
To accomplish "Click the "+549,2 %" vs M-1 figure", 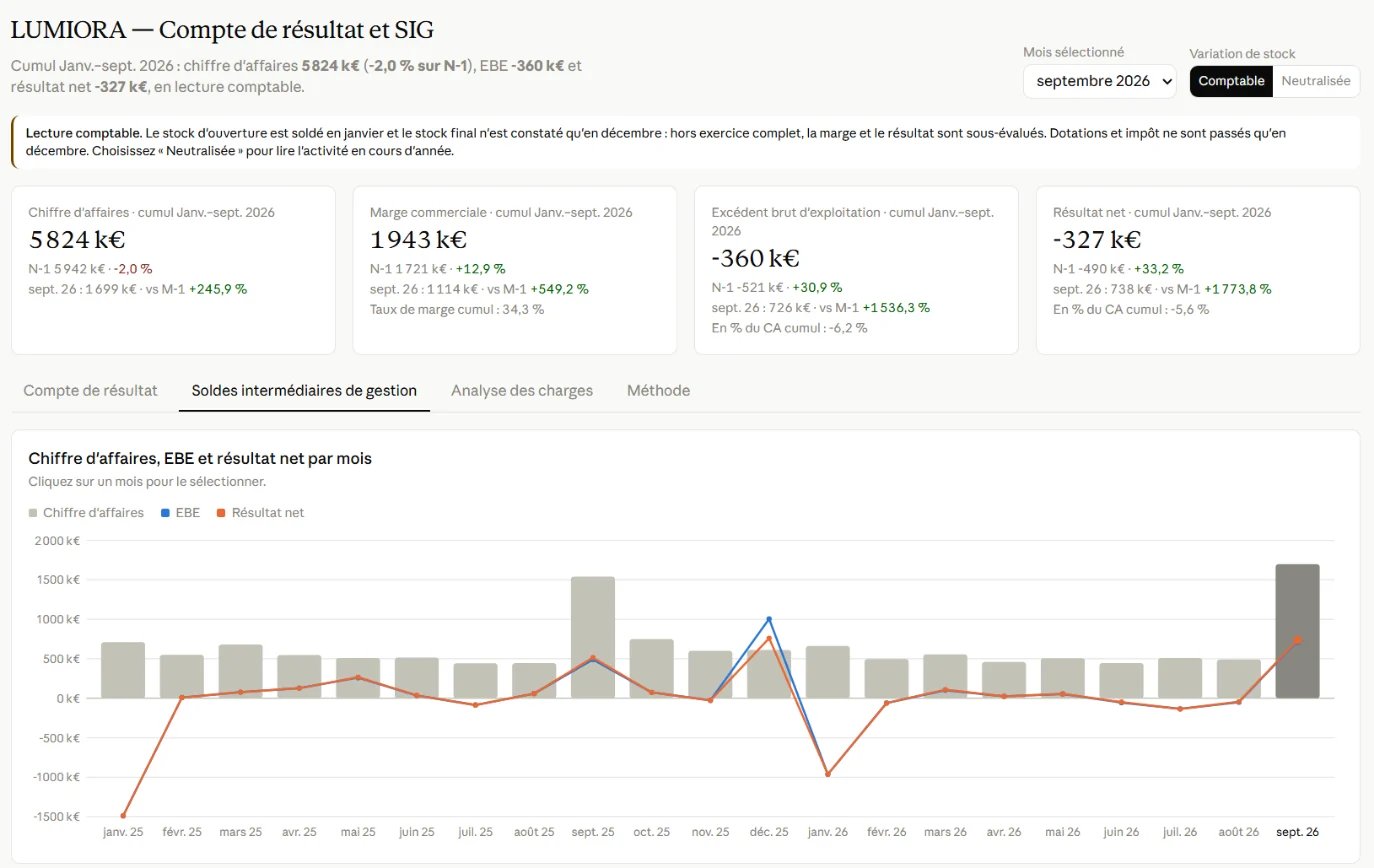I will coord(559,289).
